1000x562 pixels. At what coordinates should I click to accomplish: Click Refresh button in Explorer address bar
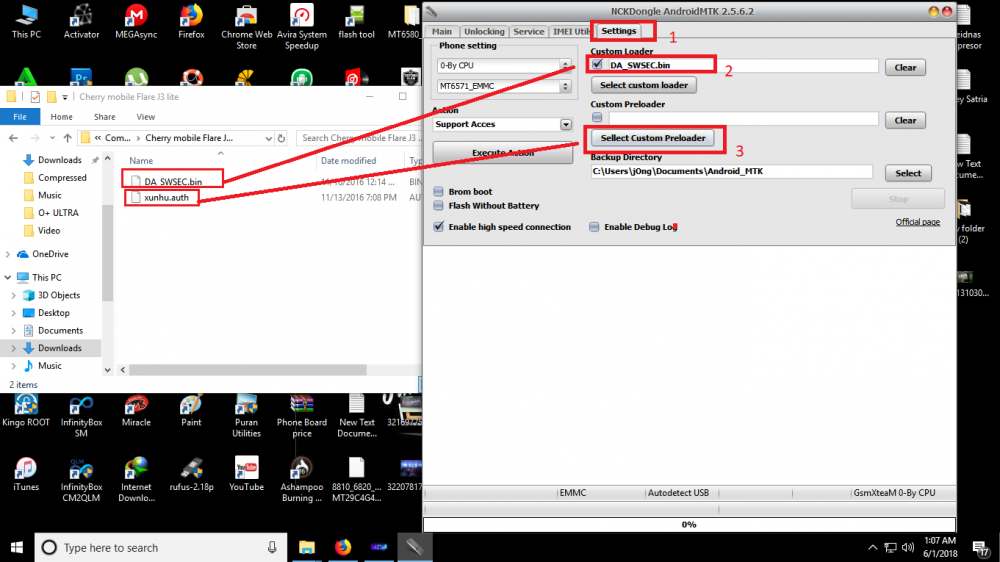(281, 138)
